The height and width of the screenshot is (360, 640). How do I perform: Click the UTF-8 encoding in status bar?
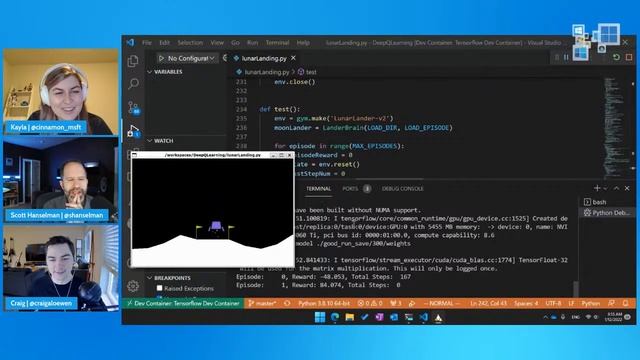click(553, 303)
